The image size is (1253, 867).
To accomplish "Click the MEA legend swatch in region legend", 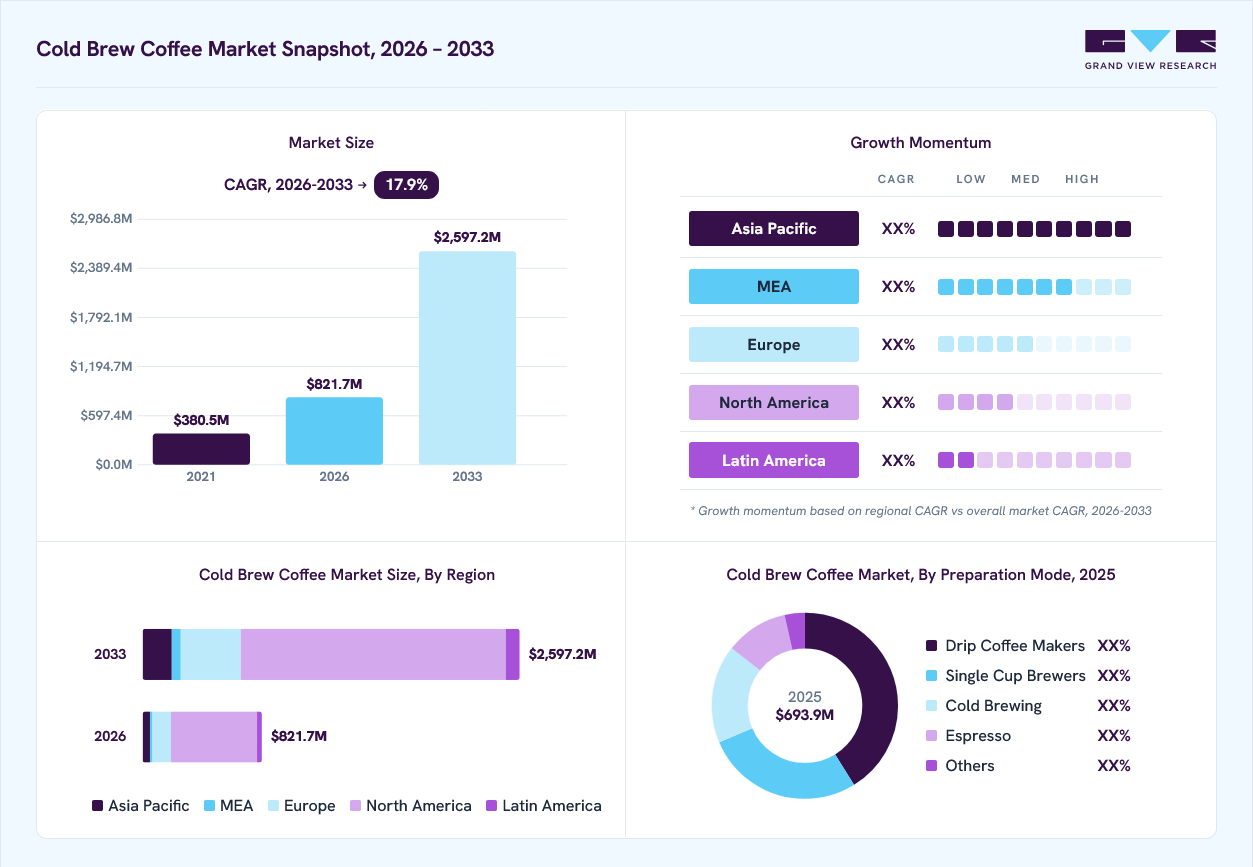I will point(209,806).
